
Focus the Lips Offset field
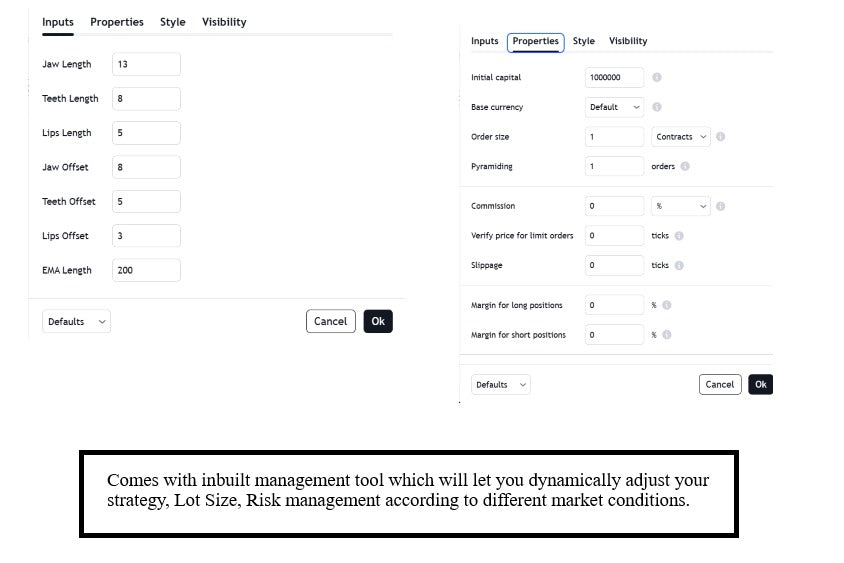(146, 236)
